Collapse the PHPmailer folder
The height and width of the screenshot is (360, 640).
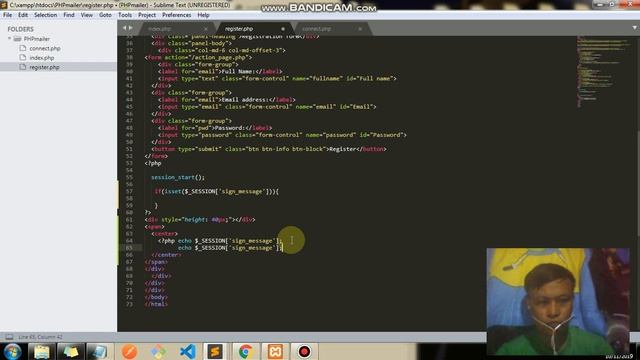coord(9,39)
